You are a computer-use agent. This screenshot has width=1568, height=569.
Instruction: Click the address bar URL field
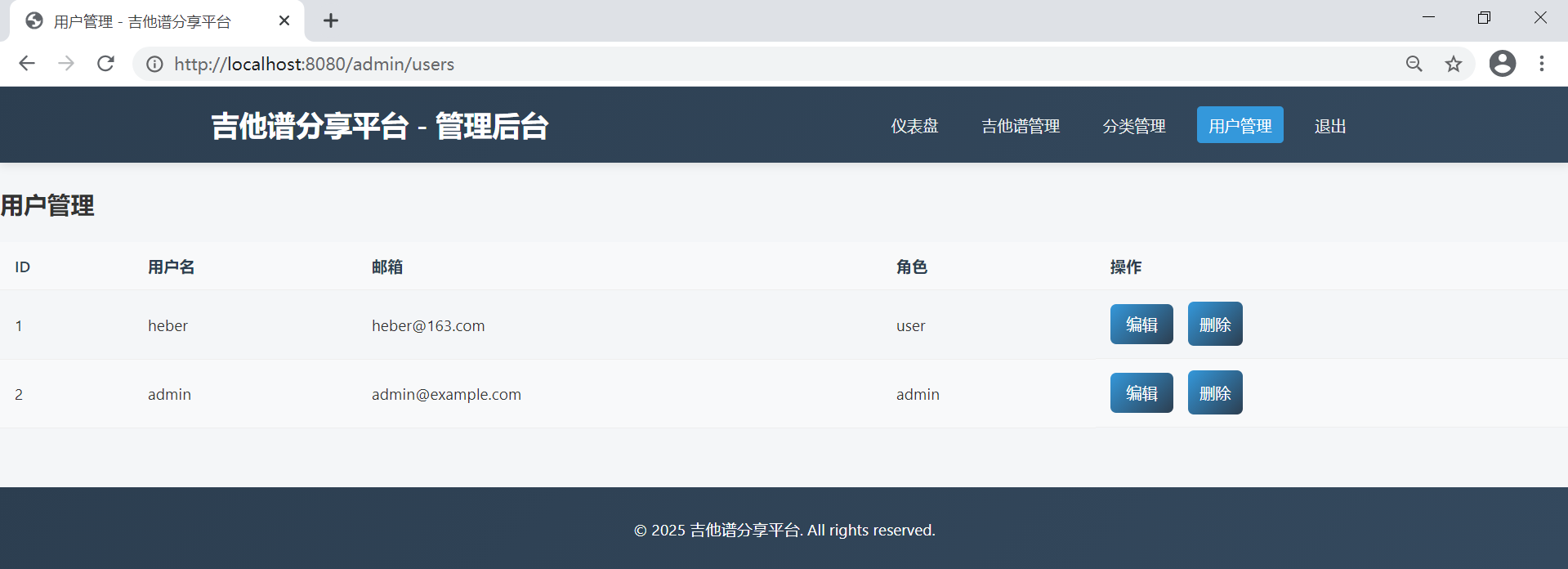point(735,64)
